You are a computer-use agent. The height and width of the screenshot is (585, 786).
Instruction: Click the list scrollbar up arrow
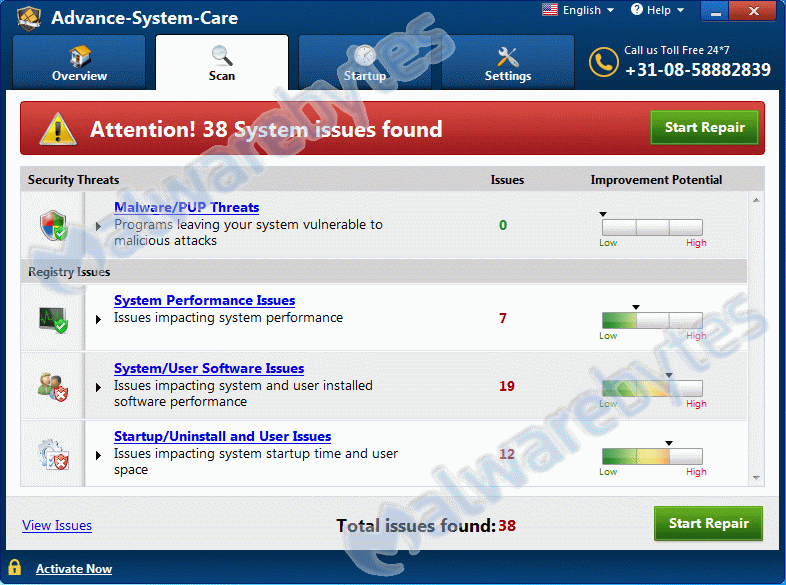(756, 200)
